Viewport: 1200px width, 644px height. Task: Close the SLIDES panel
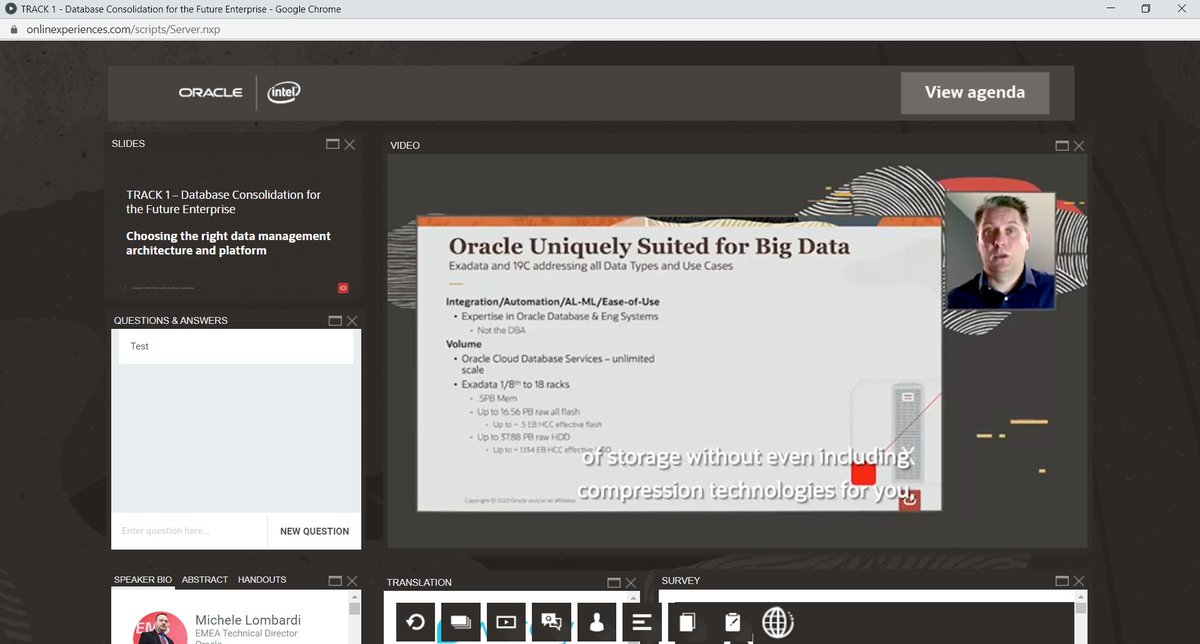pyautogui.click(x=350, y=144)
